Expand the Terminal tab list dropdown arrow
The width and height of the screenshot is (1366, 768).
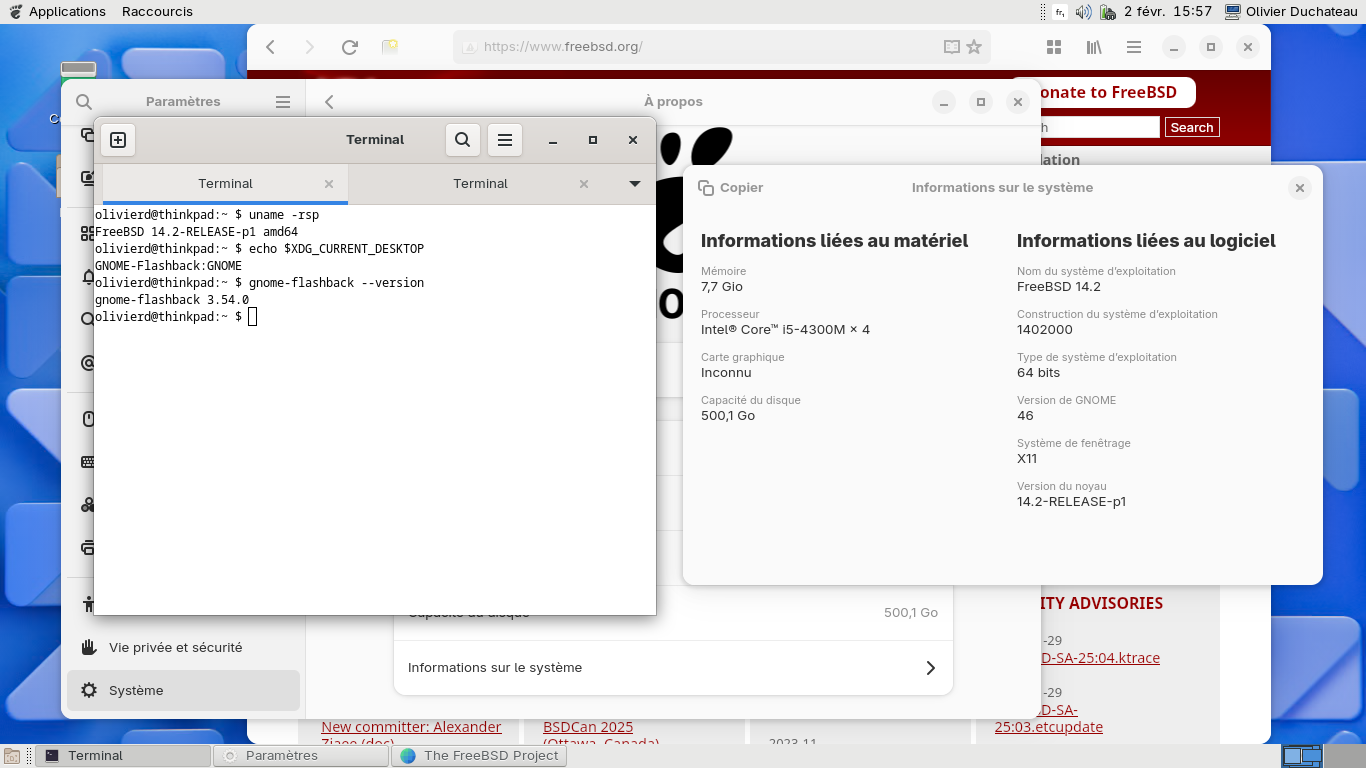tap(634, 184)
